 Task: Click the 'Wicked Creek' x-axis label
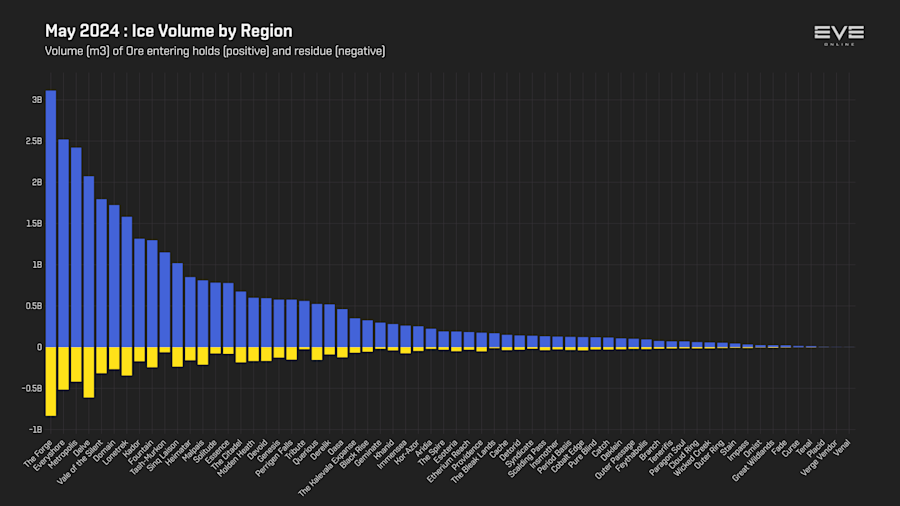point(693,457)
